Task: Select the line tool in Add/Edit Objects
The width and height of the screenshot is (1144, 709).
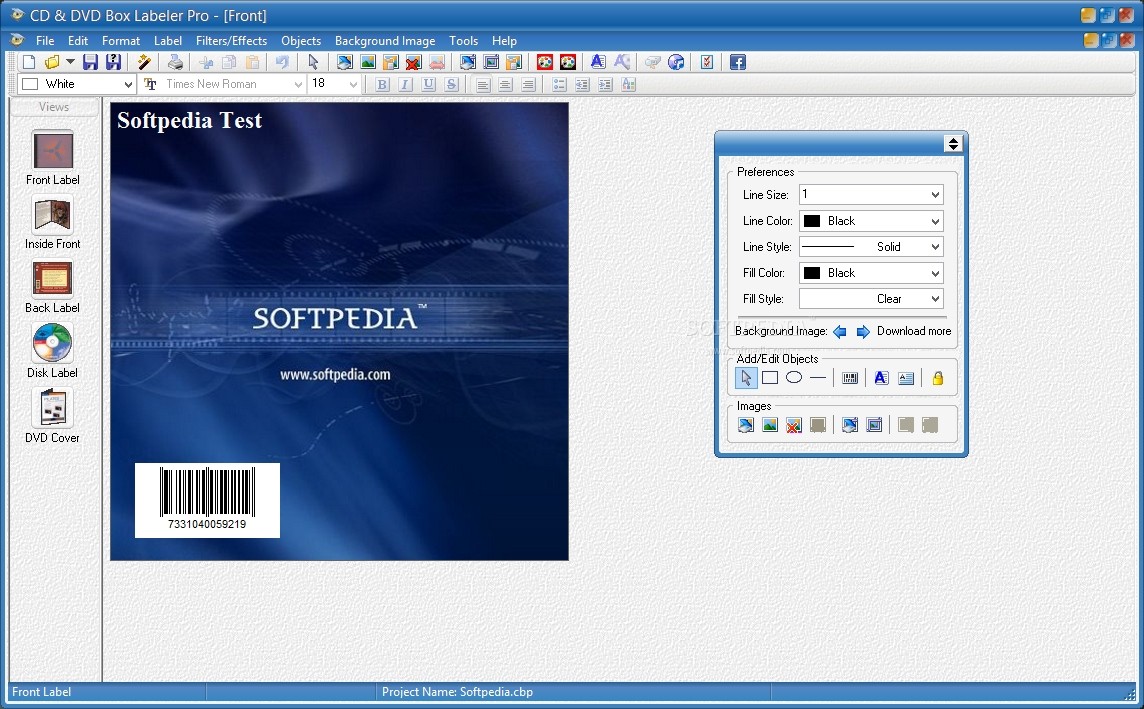Action: [818, 378]
